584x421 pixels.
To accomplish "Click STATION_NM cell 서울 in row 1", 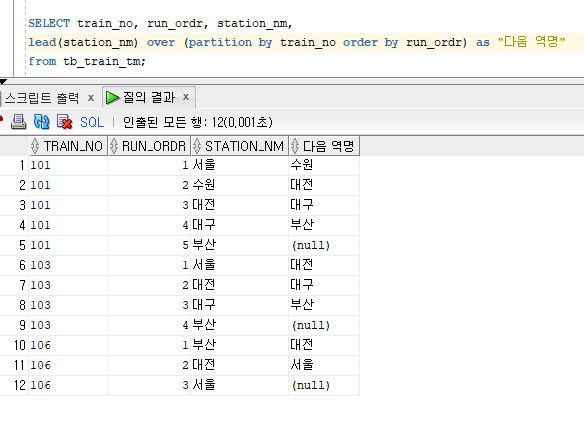I will pos(239,165).
